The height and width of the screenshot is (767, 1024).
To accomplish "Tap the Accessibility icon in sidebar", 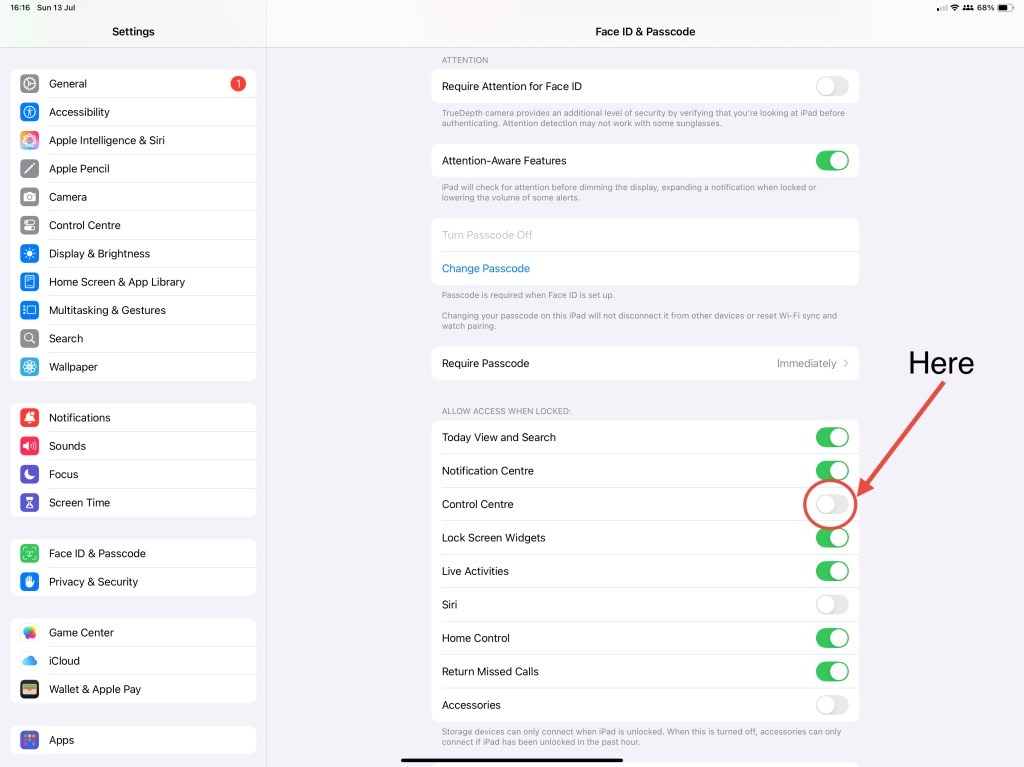I will (x=30, y=112).
